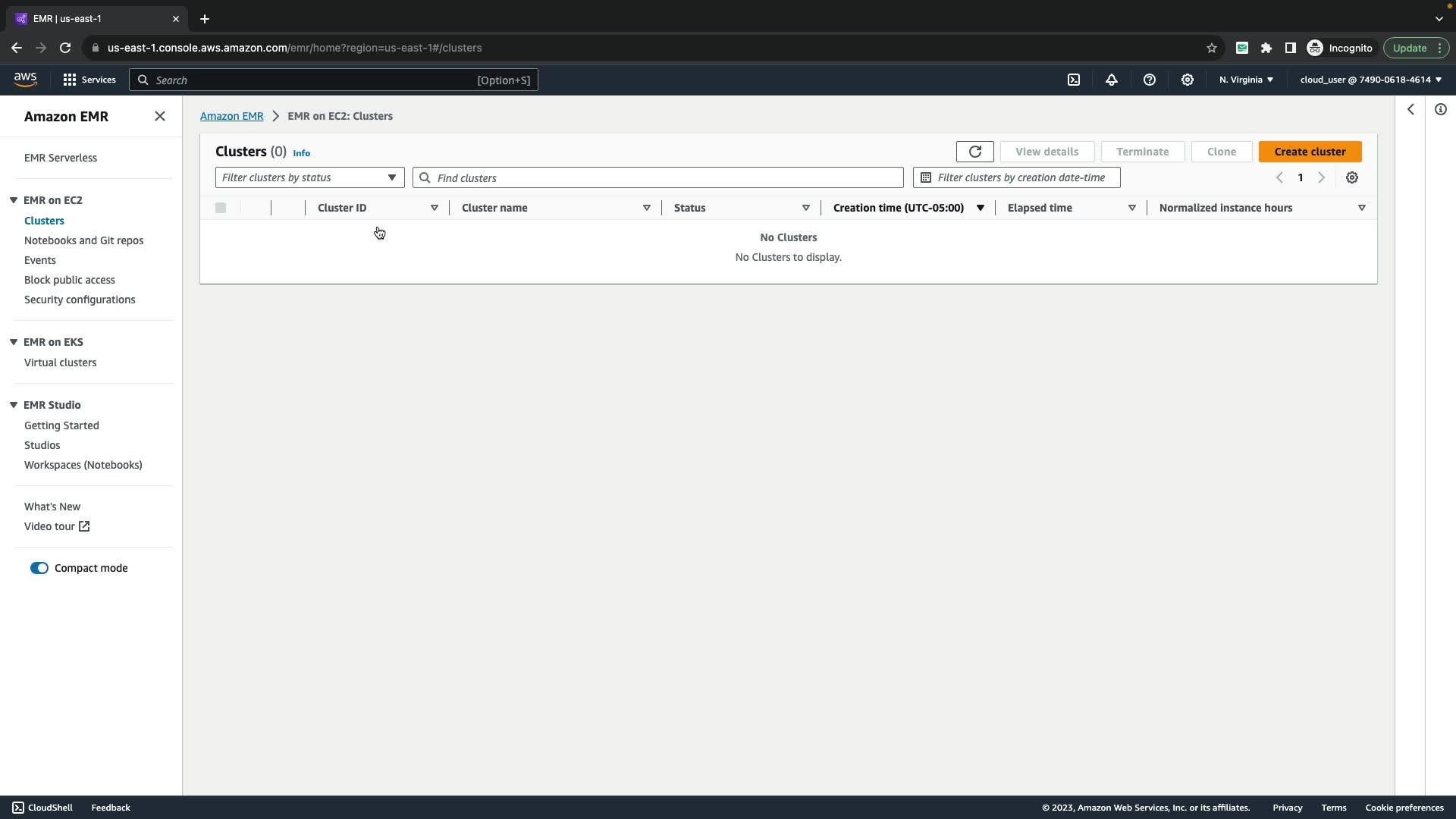The image size is (1456, 819).
Task: Open Filter clusters by status dropdown
Action: 309,177
